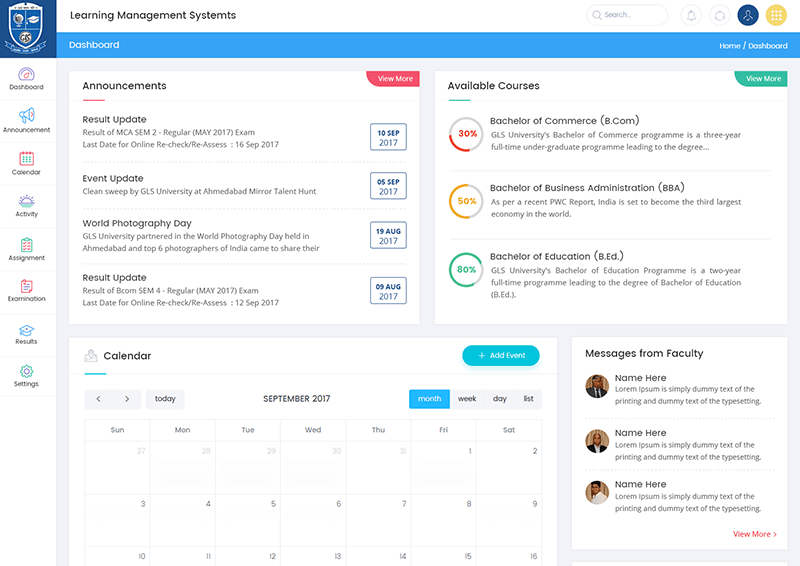Open the MCA SEM 2 Result Update
800x566 pixels.
(x=114, y=119)
